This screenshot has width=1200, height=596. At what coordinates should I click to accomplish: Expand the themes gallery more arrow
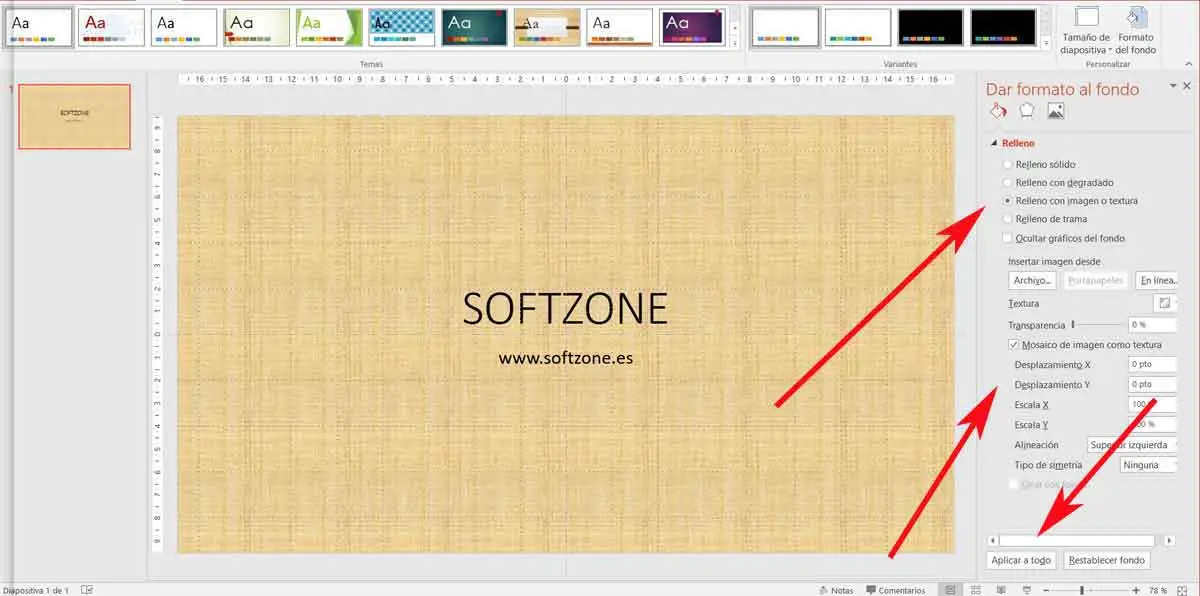point(736,44)
